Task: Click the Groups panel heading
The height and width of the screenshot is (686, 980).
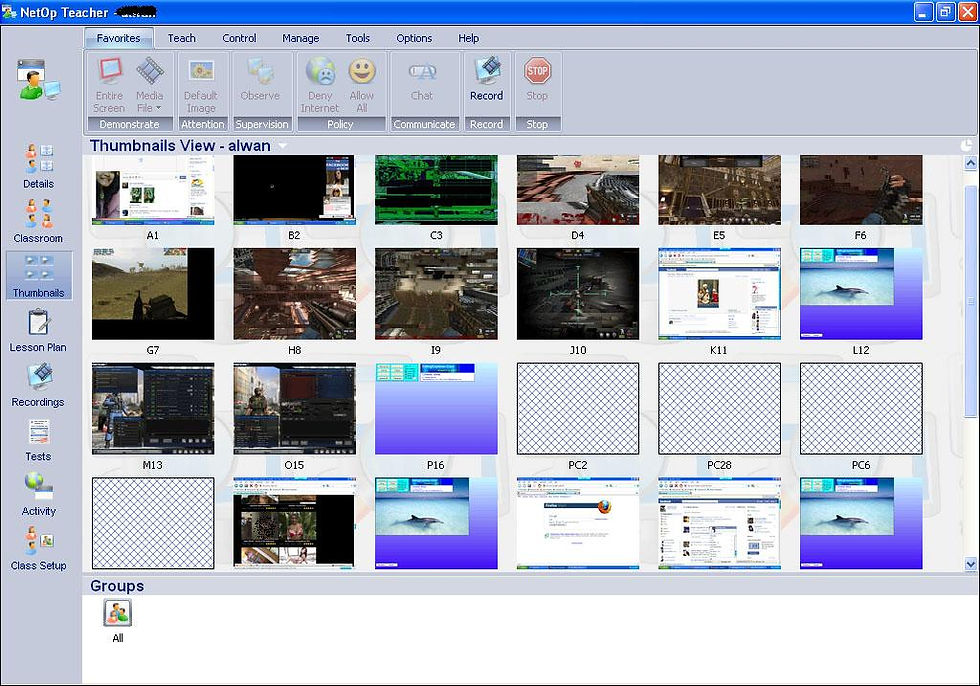Action: click(x=117, y=586)
